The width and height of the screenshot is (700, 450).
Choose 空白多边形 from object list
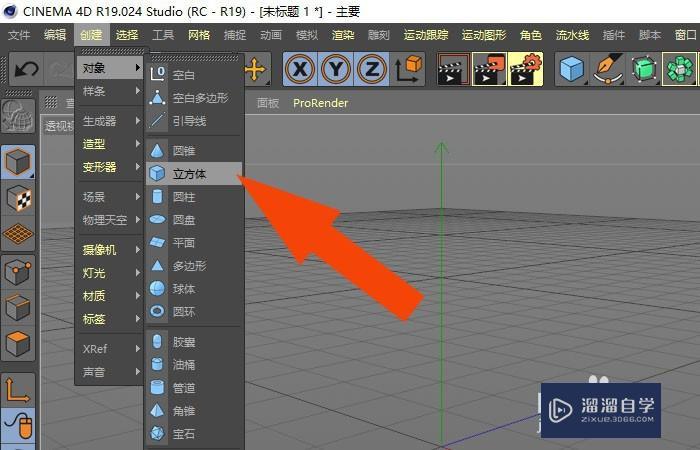point(195,98)
